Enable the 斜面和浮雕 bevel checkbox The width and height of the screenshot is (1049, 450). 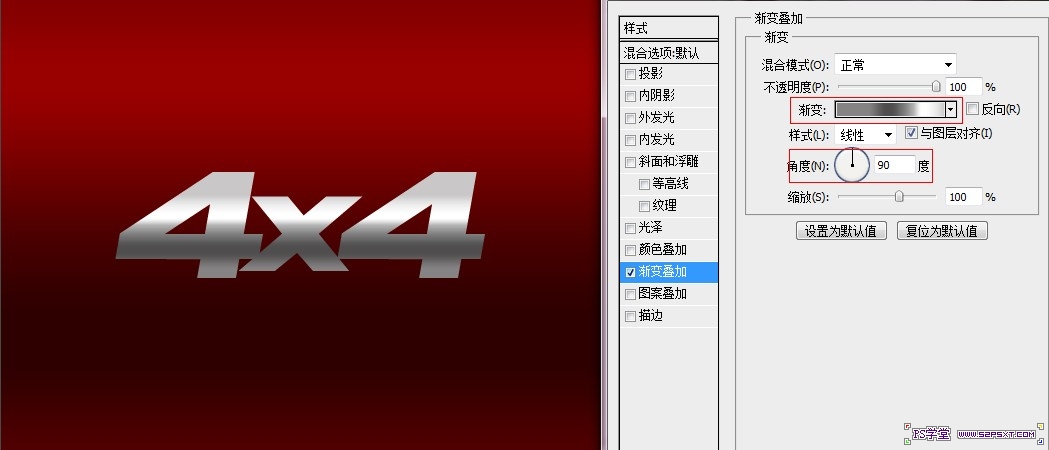tap(630, 162)
